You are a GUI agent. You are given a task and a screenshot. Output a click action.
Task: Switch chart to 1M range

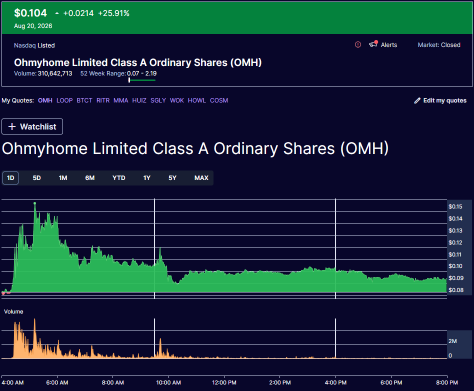pyautogui.click(x=63, y=178)
